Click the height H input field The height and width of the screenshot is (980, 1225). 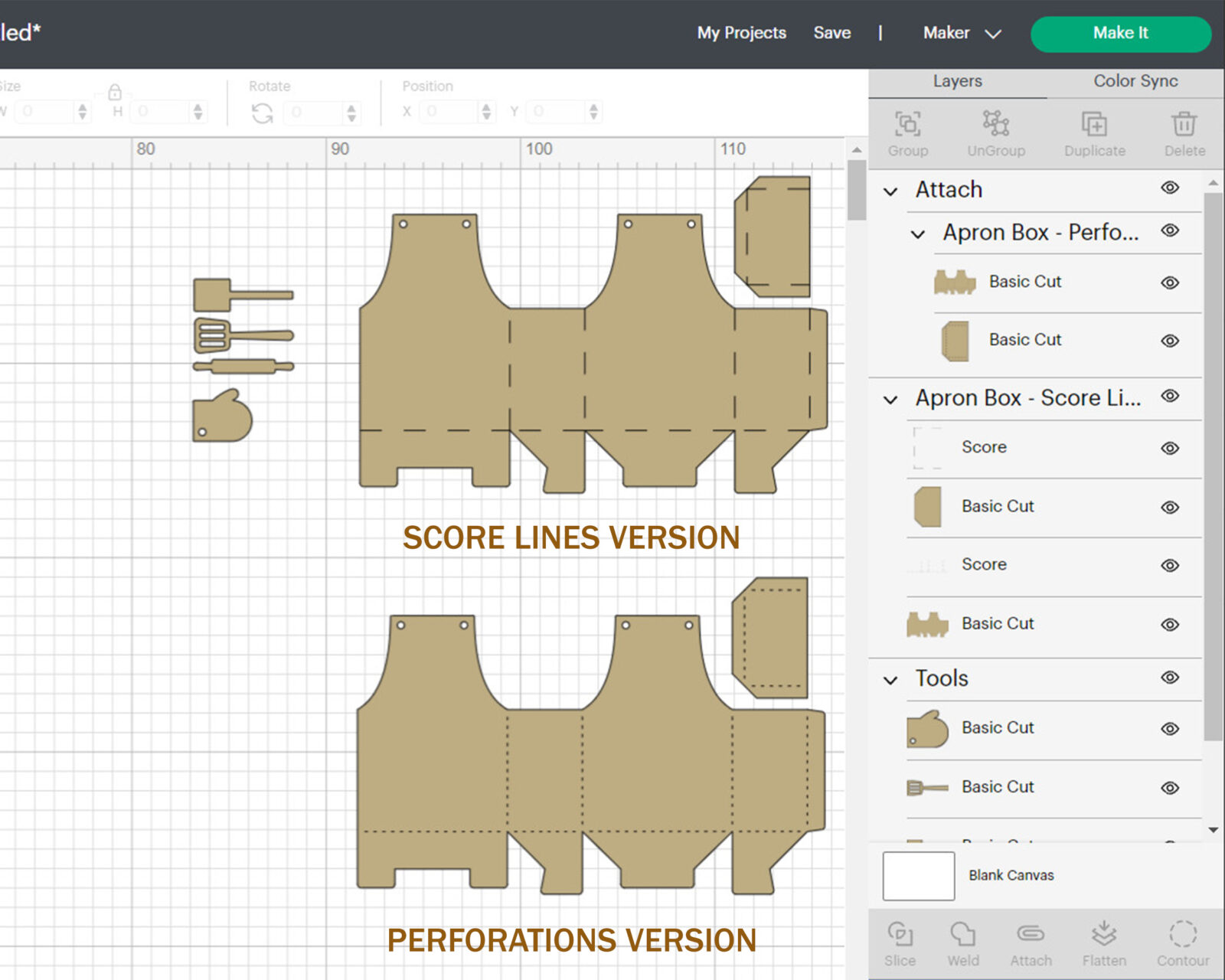pyautogui.click(x=161, y=113)
